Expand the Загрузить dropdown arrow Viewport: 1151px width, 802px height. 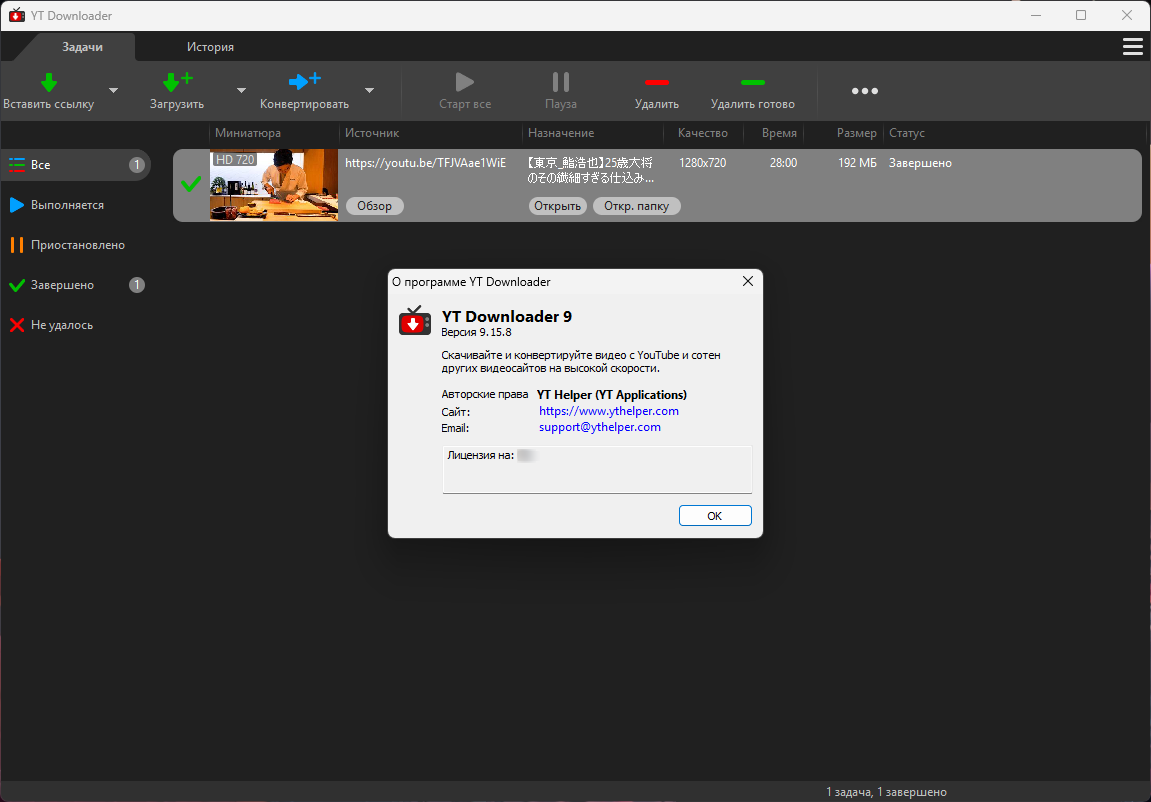point(242,90)
